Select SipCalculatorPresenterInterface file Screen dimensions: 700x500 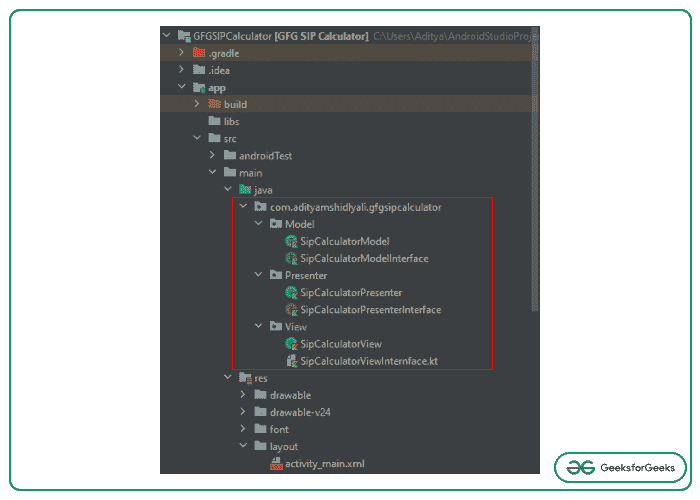coord(370,310)
